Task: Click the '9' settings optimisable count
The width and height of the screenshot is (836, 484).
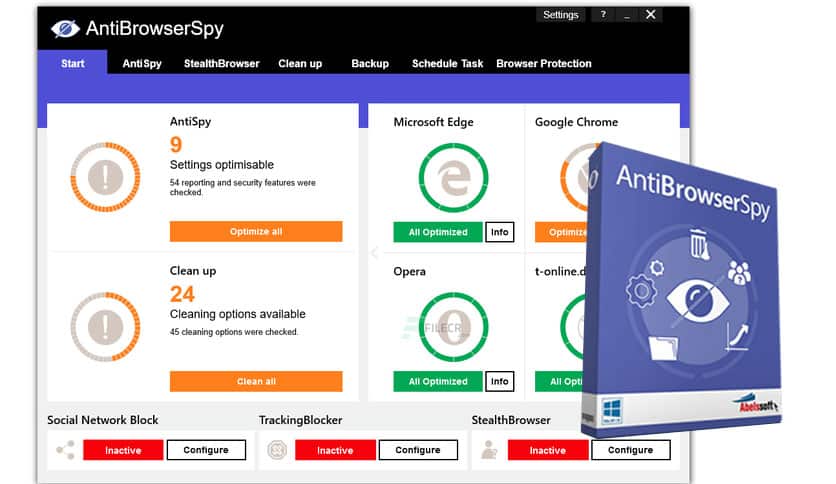Action: click(176, 144)
